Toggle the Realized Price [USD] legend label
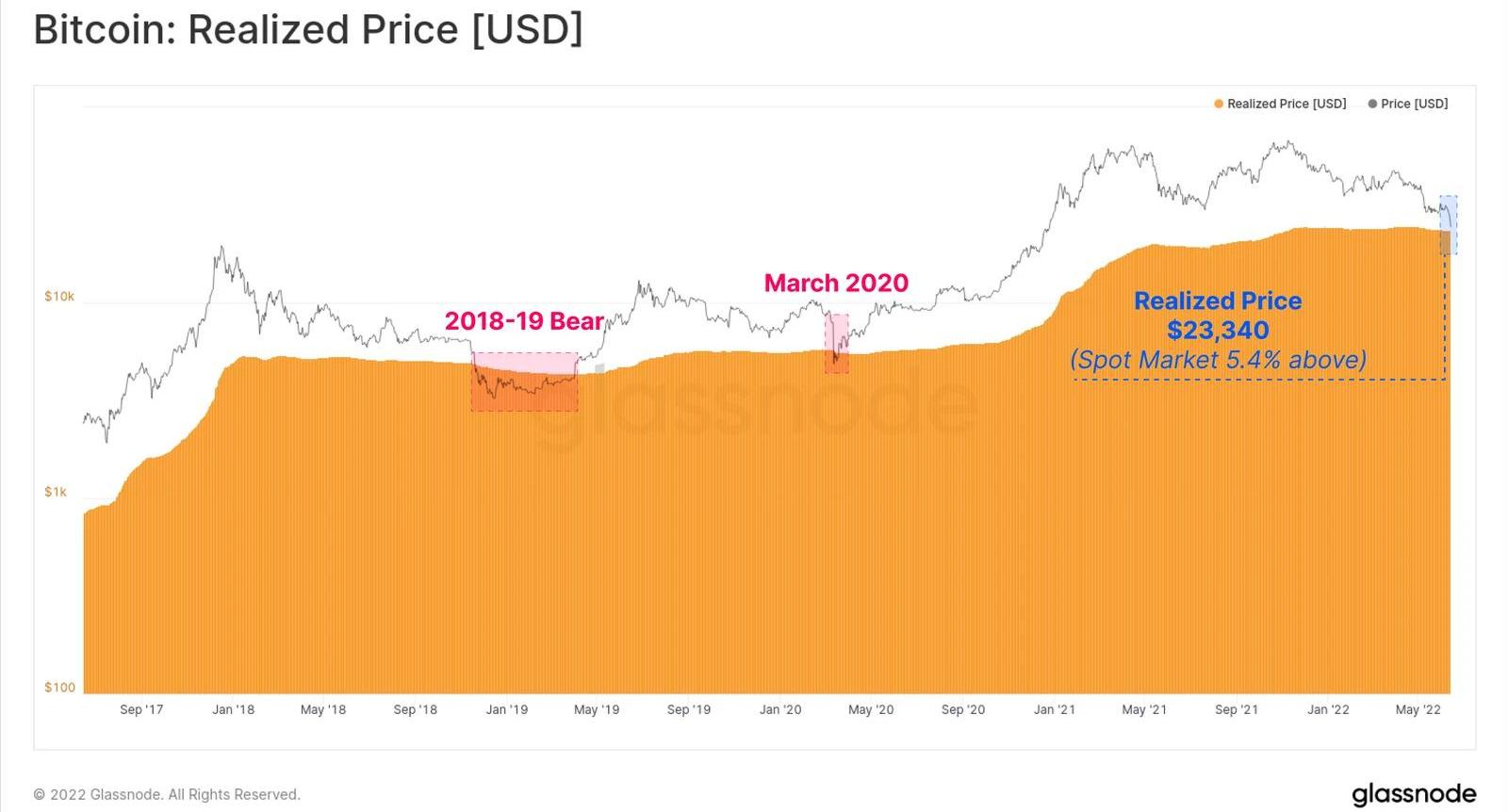The width and height of the screenshot is (1508, 812). [x=1287, y=104]
